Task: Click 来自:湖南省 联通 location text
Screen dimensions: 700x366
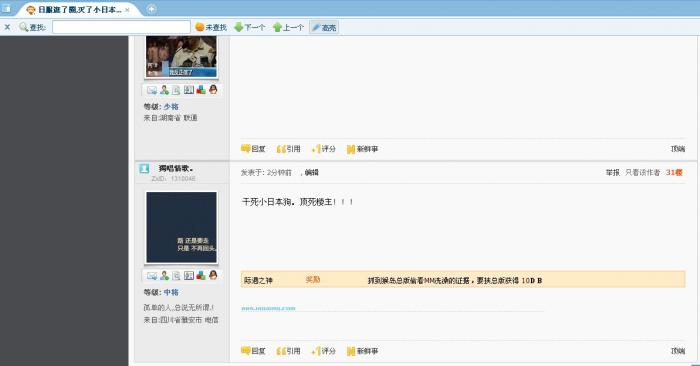Action: point(170,118)
